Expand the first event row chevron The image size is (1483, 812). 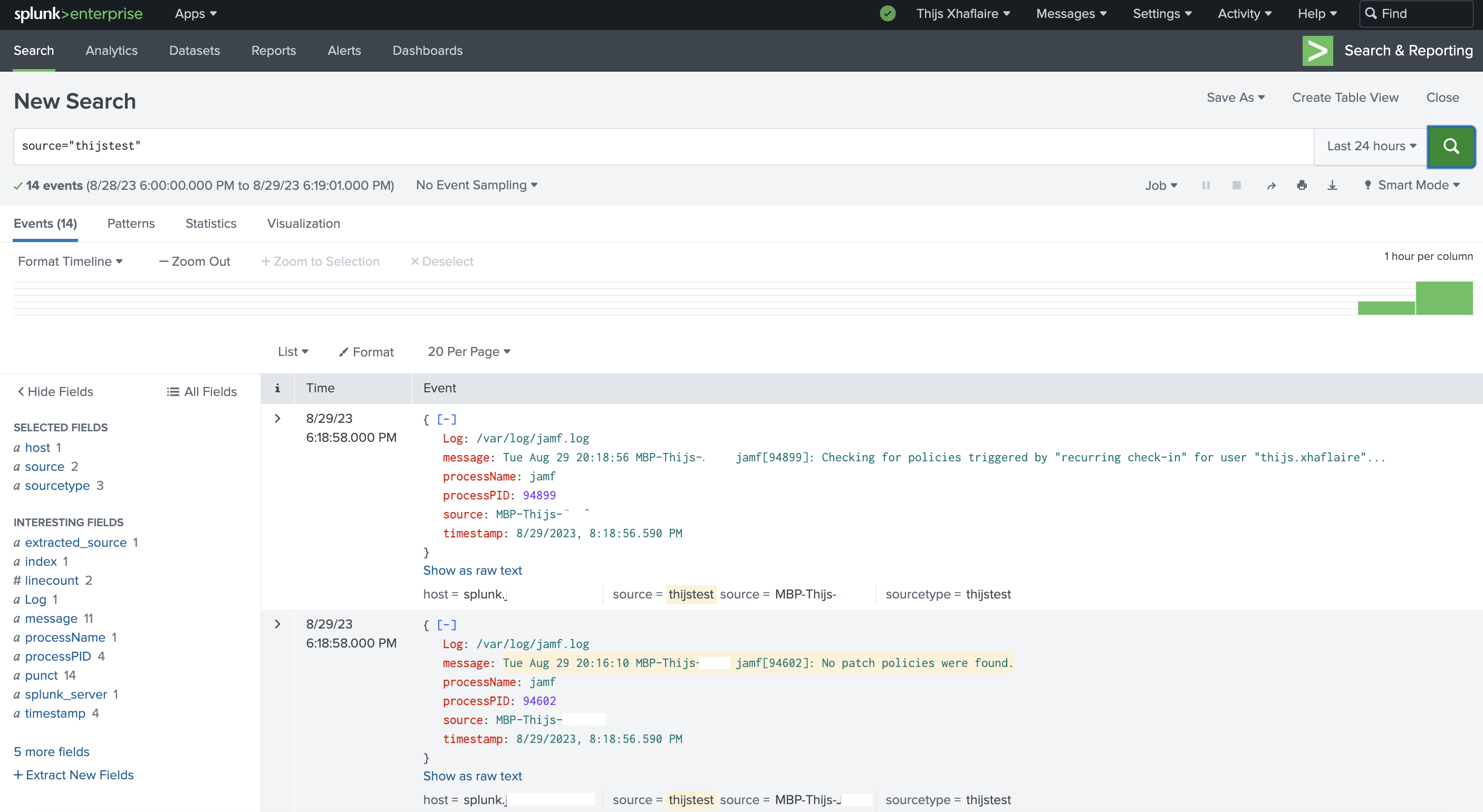click(x=277, y=418)
